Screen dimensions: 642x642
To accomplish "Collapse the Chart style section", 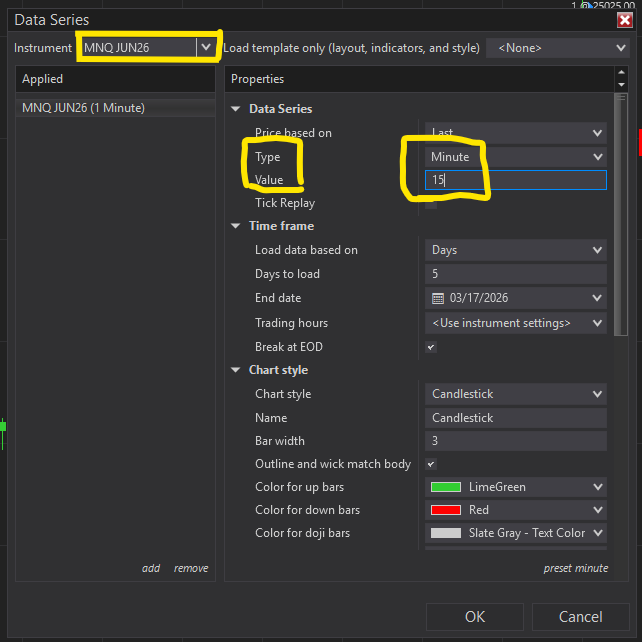I will 235,370.
